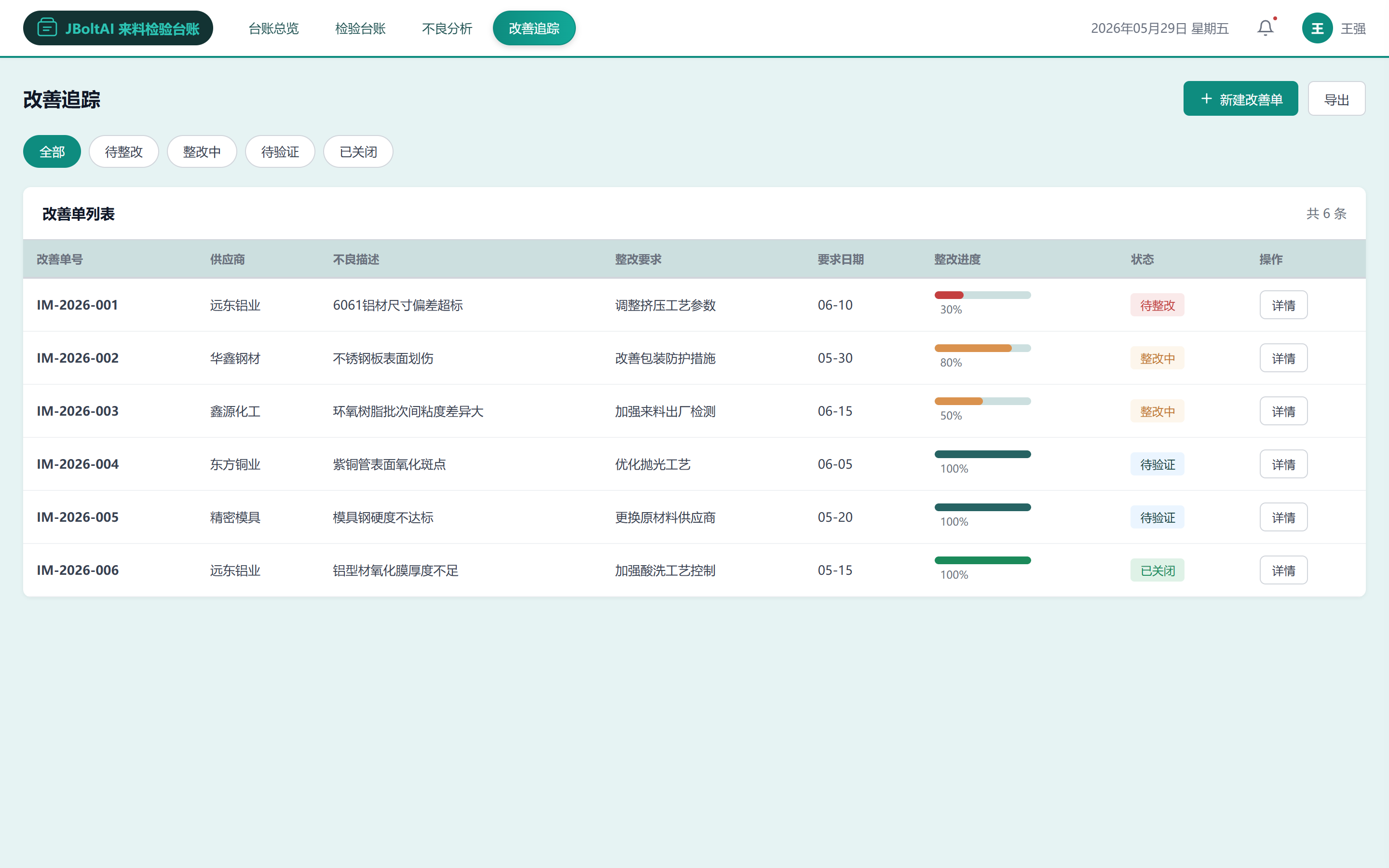Click the green progress bar of IM-2026-006
The image size is (1389, 868).
tap(982, 560)
